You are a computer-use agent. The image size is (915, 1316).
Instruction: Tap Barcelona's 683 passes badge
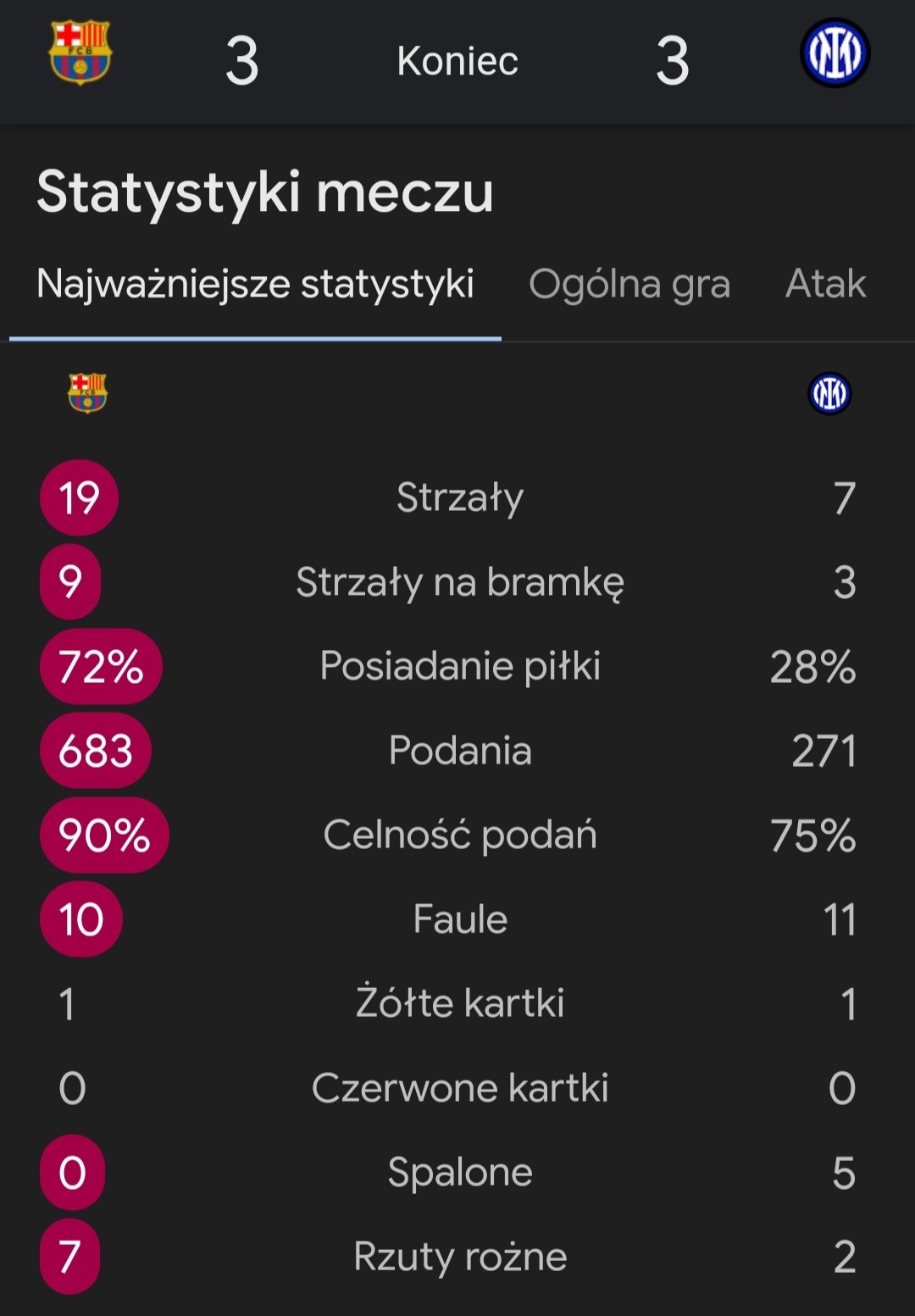point(96,751)
